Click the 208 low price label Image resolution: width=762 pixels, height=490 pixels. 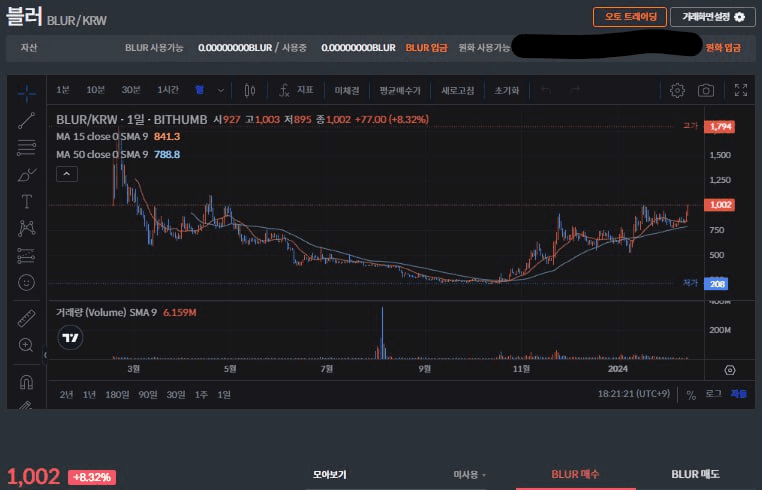[x=716, y=284]
